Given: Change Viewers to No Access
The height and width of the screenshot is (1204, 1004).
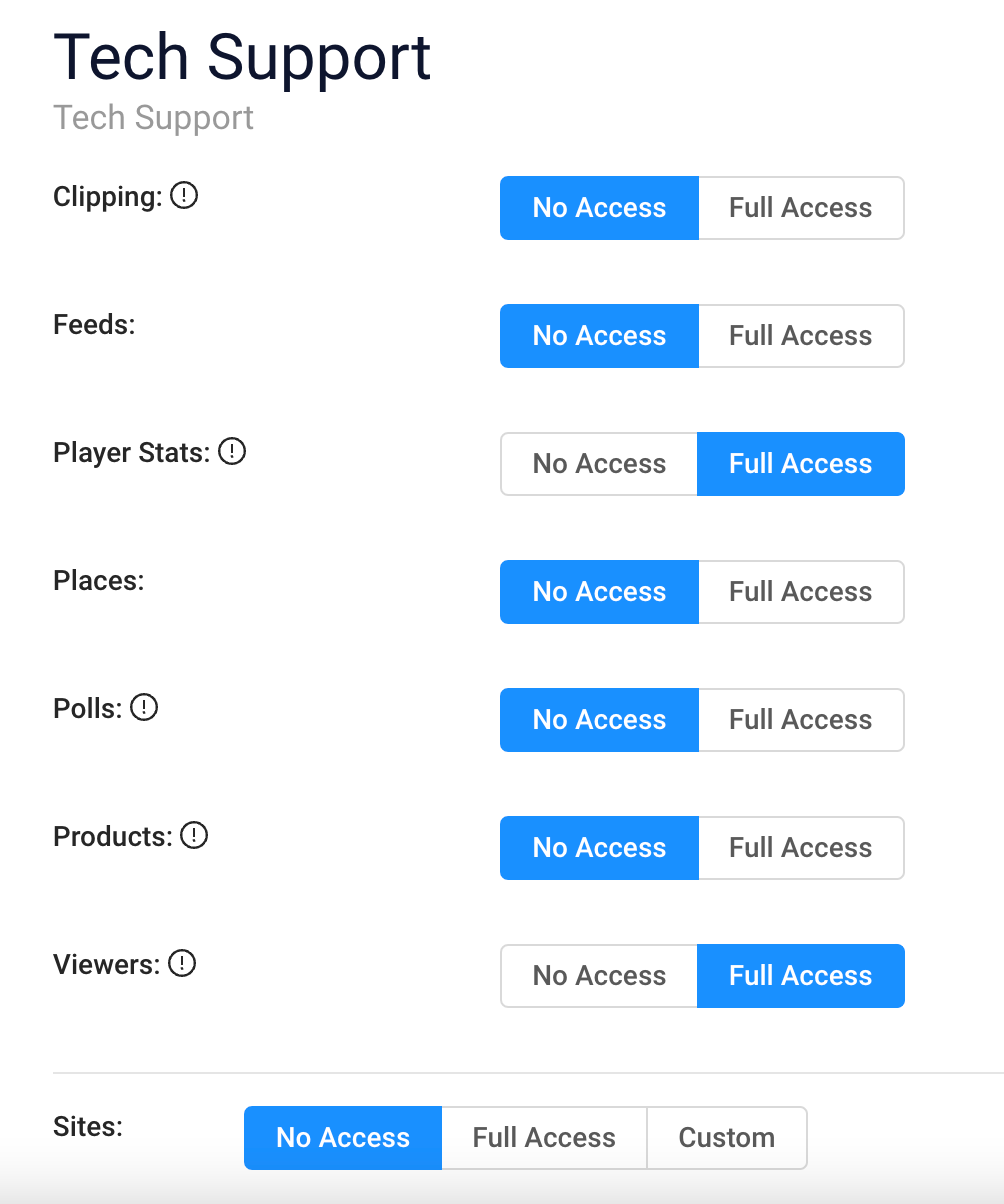Looking at the screenshot, I should [599, 976].
